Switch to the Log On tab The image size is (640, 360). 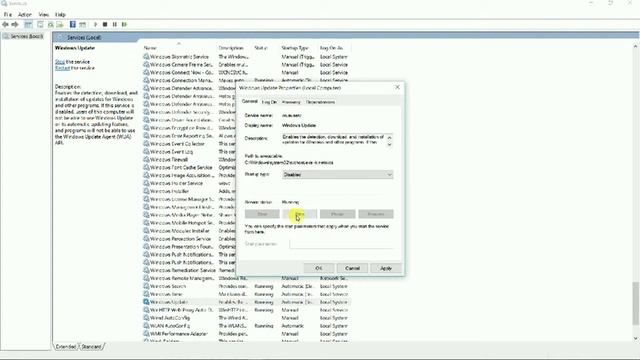(269, 102)
